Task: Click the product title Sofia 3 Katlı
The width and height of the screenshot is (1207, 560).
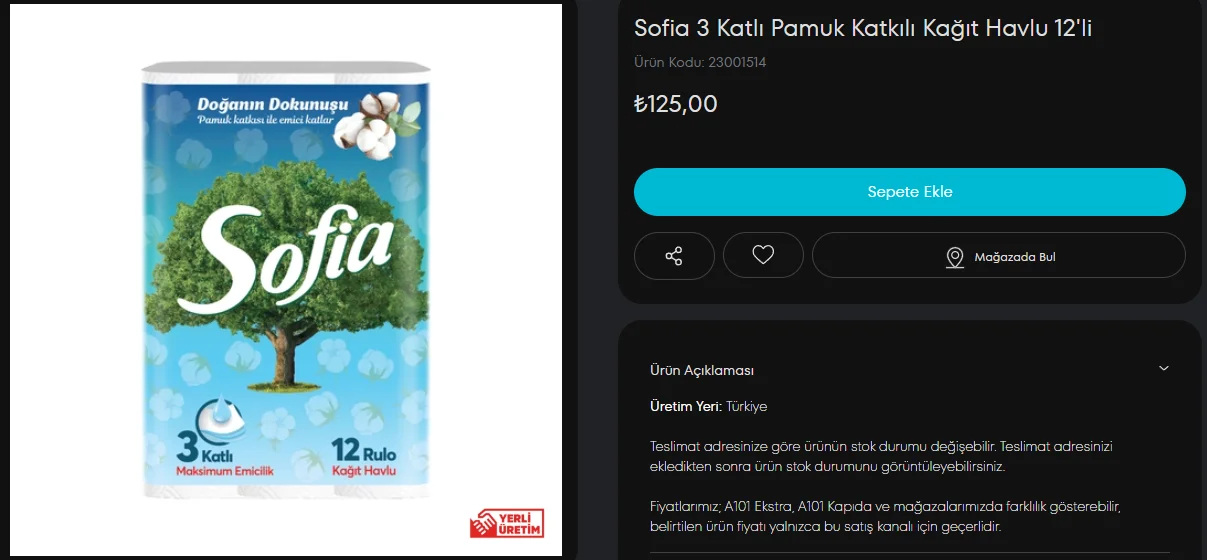Action: 862,29
